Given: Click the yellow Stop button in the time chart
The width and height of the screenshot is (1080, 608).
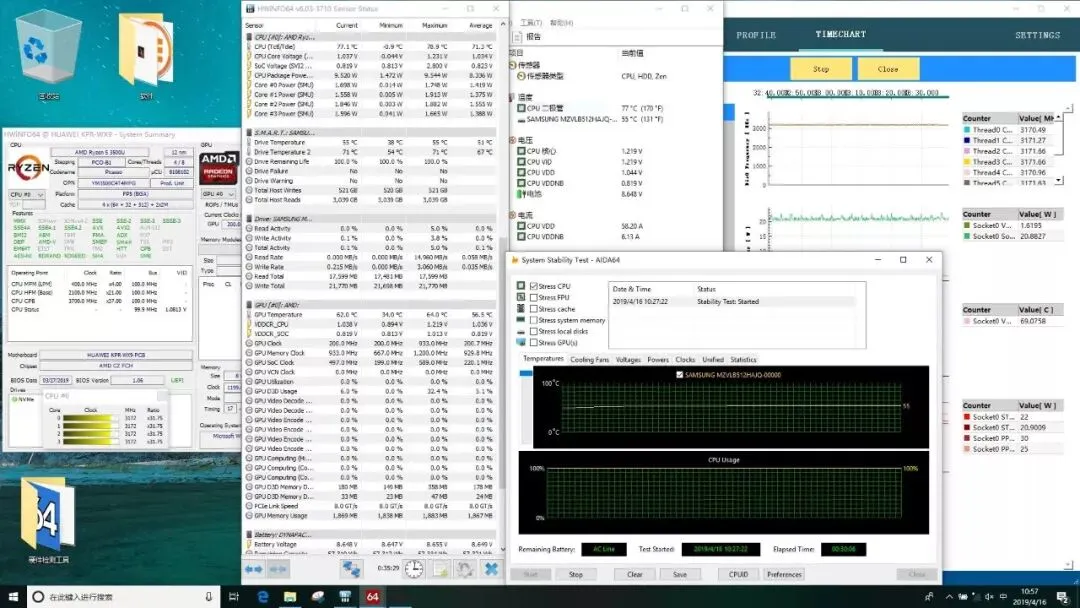Looking at the screenshot, I should (x=820, y=69).
